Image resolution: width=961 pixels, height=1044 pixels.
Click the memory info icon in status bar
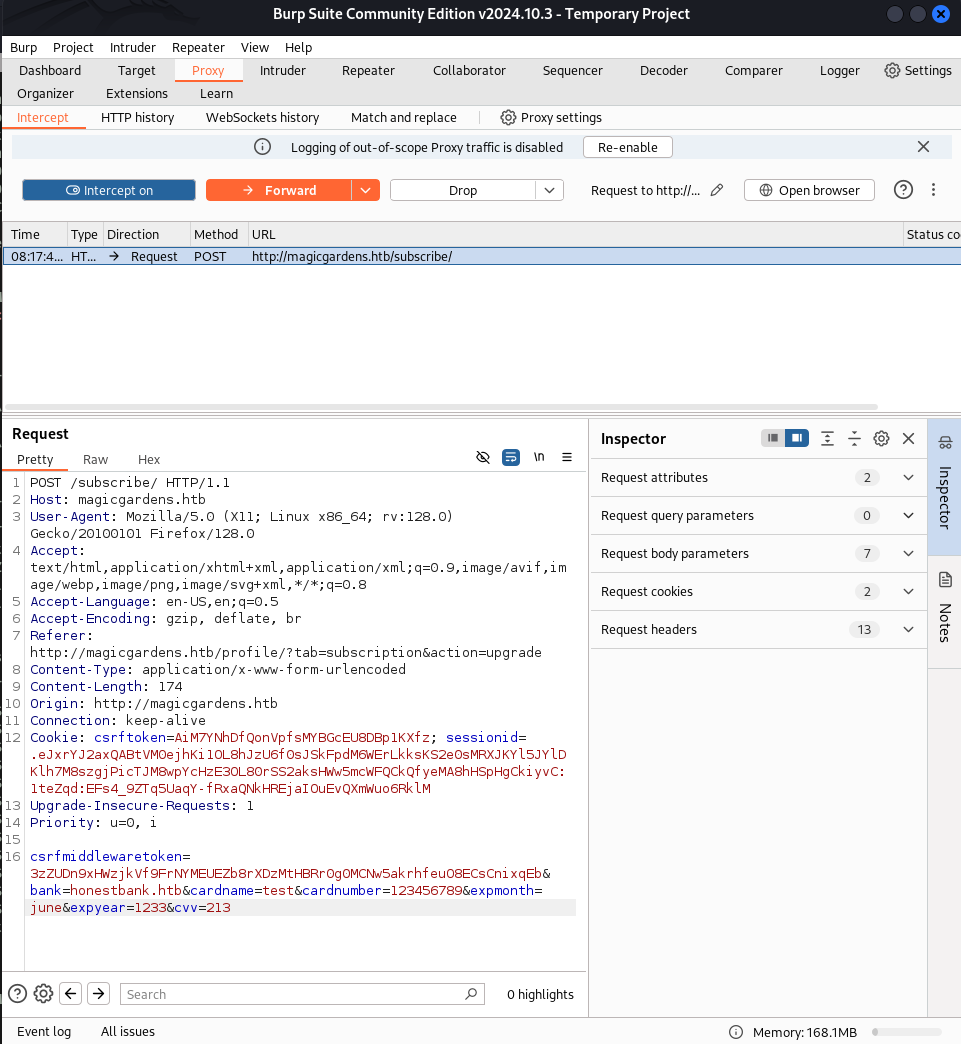(736, 1032)
